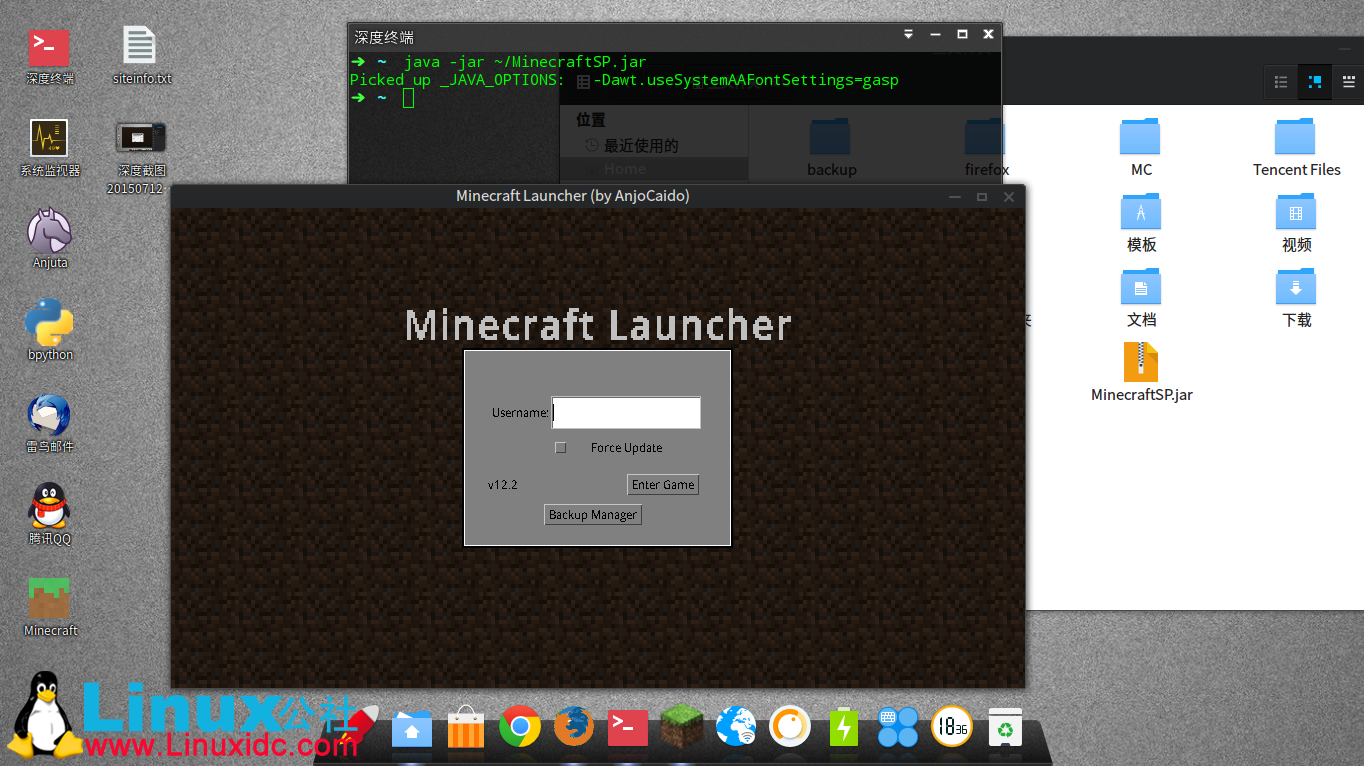
Task: Open the trash bin in the dock
Action: click(1005, 728)
